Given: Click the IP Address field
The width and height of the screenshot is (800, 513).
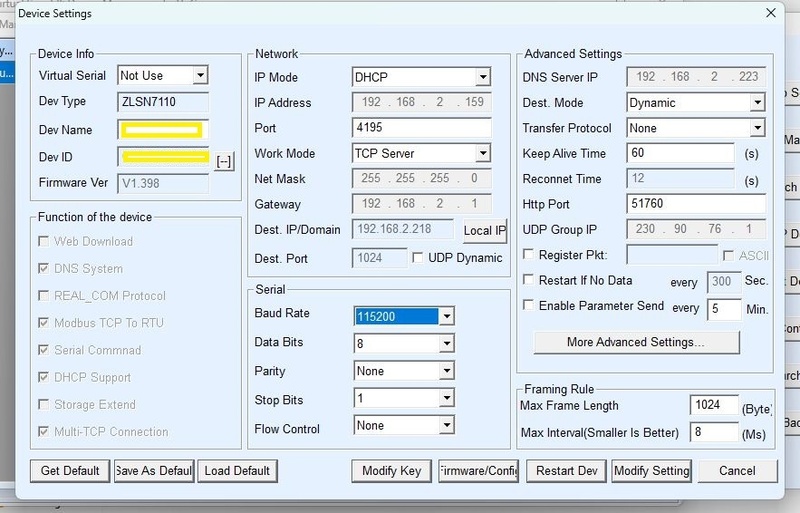Looking at the screenshot, I should click(421, 102).
